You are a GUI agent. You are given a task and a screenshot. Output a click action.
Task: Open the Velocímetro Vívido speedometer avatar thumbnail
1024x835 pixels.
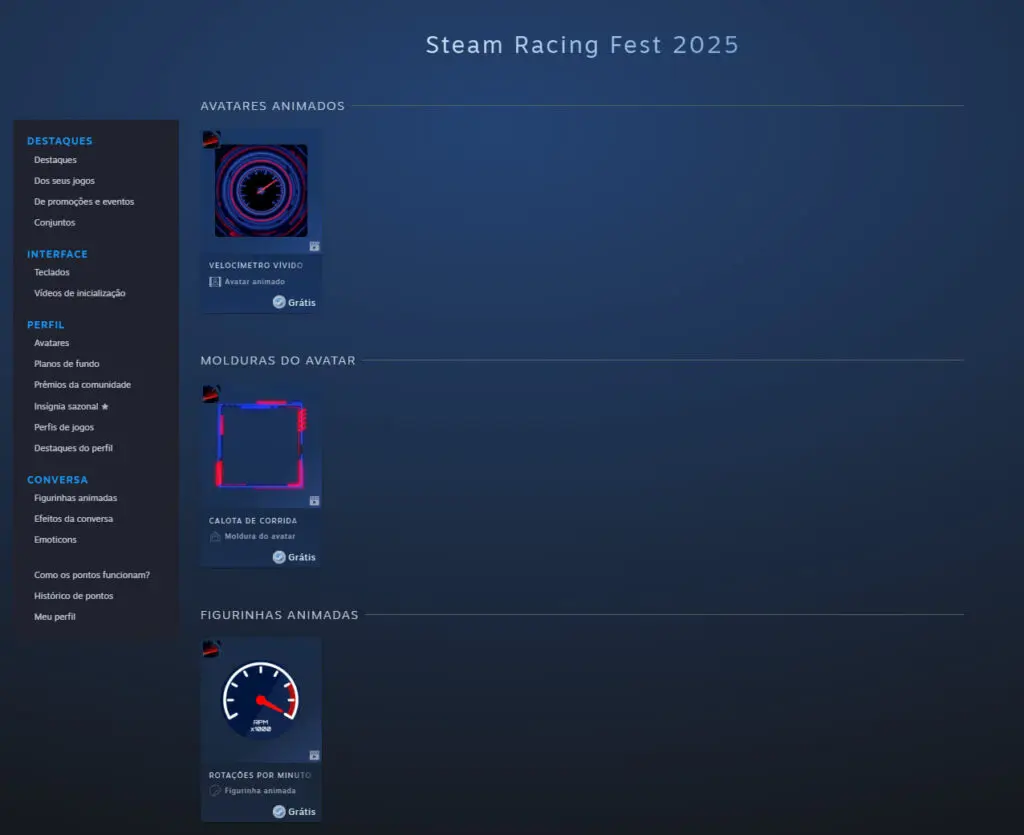(261, 191)
